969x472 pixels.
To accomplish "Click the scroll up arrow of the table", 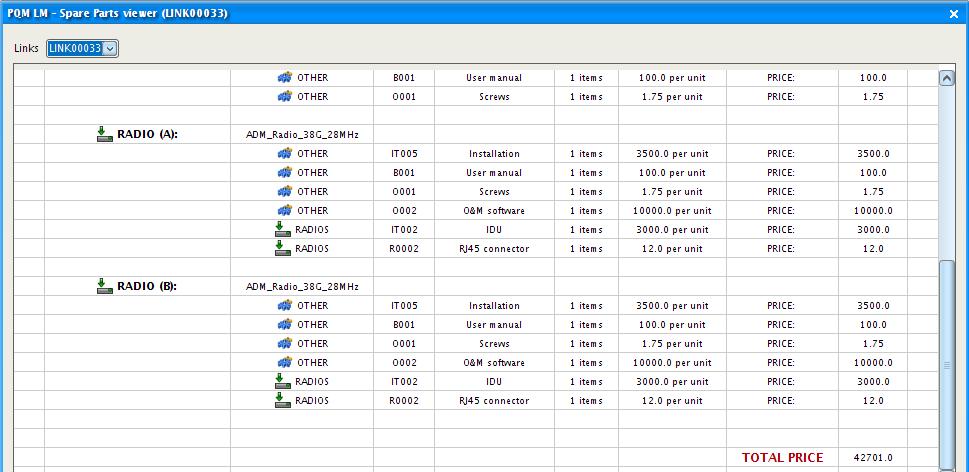I will click(x=946, y=78).
